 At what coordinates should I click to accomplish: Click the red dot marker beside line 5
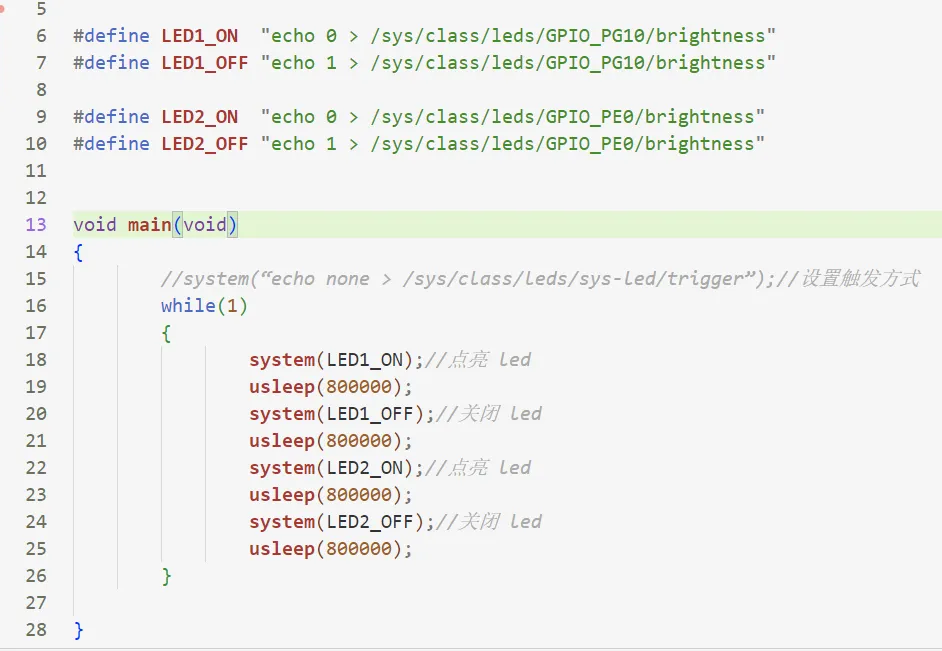point(3,6)
